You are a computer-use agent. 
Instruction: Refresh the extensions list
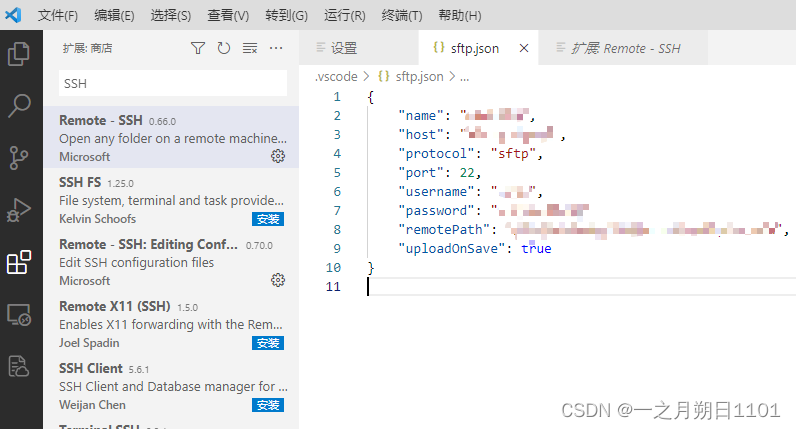224,48
